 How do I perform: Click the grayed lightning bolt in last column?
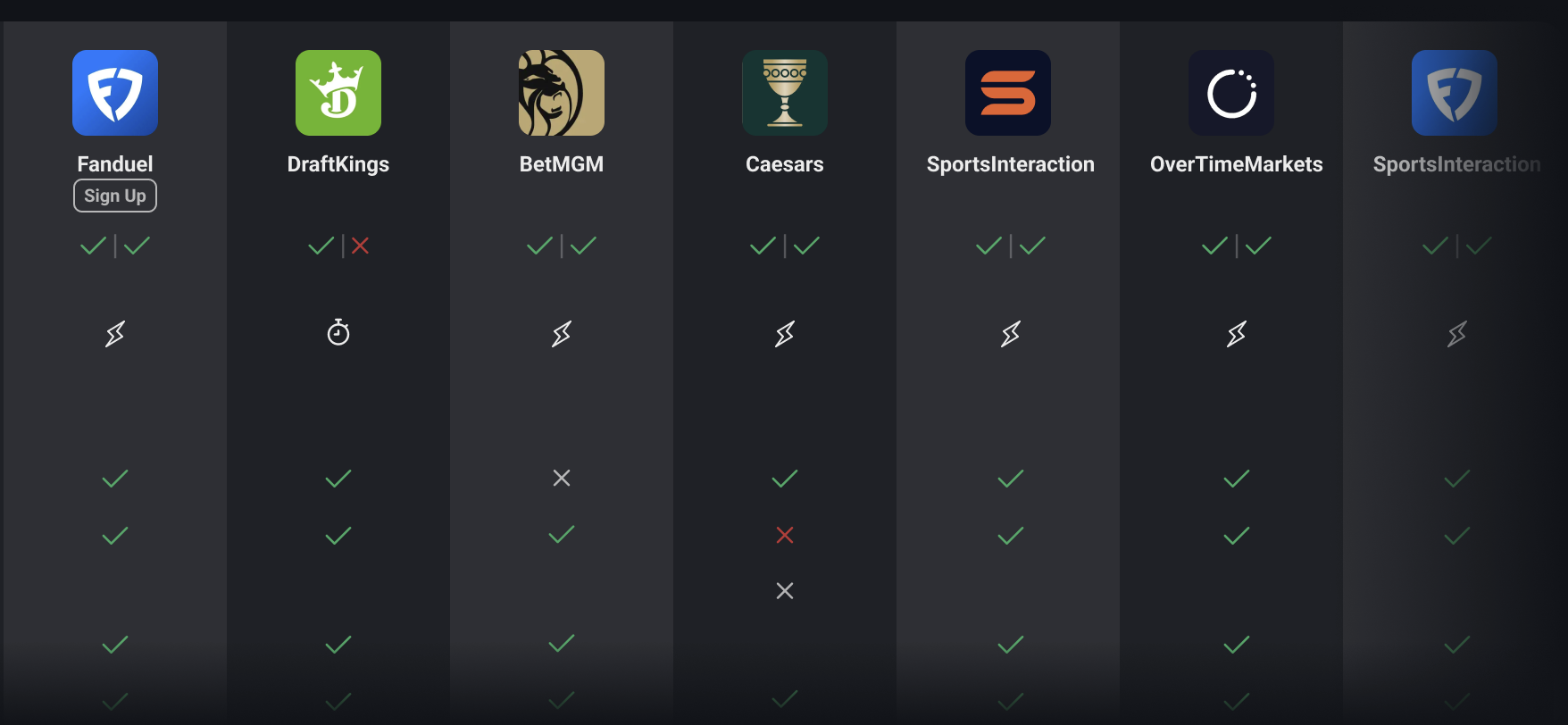[x=1455, y=332]
